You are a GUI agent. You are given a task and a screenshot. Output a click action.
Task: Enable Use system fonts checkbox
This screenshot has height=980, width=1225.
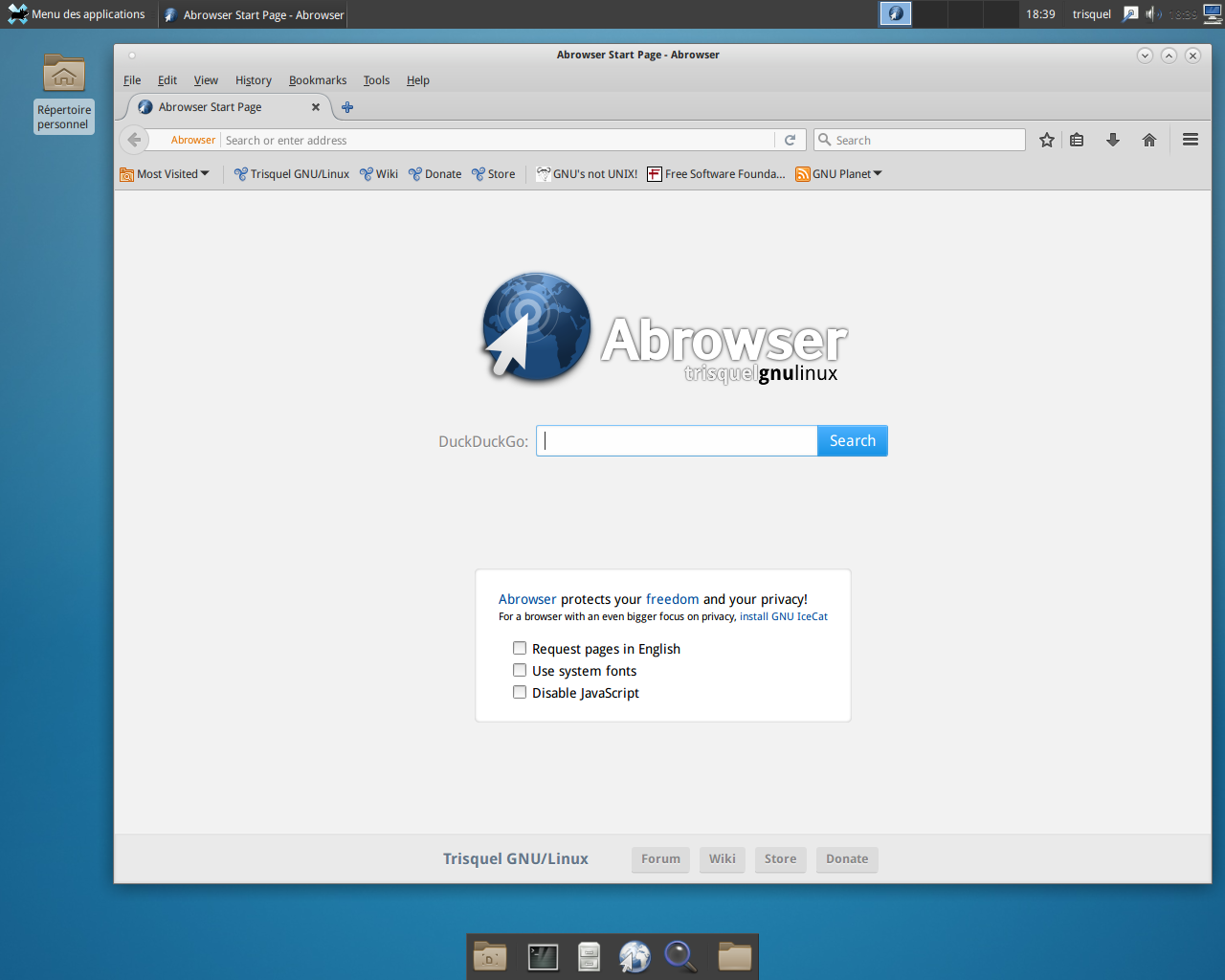pyautogui.click(x=520, y=670)
